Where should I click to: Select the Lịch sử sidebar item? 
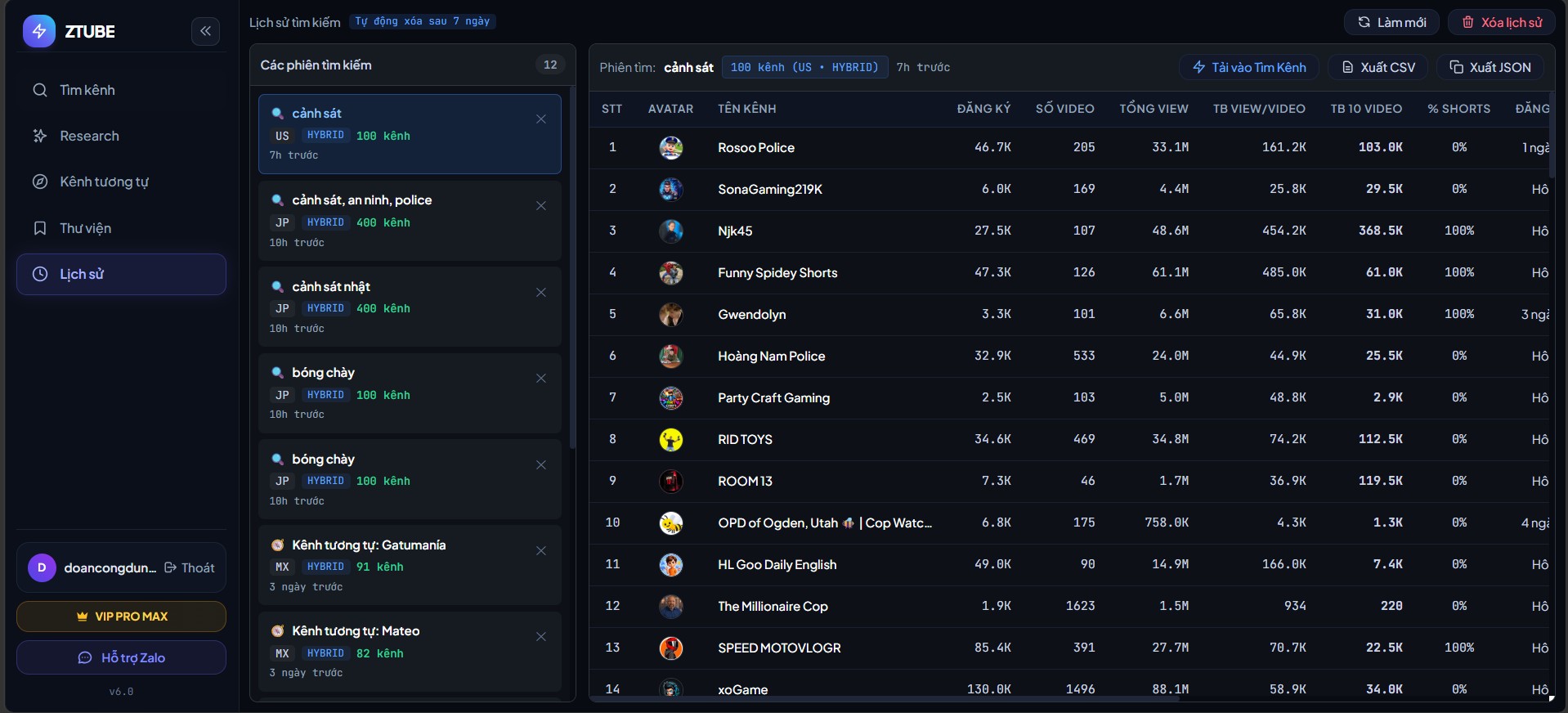pos(121,274)
